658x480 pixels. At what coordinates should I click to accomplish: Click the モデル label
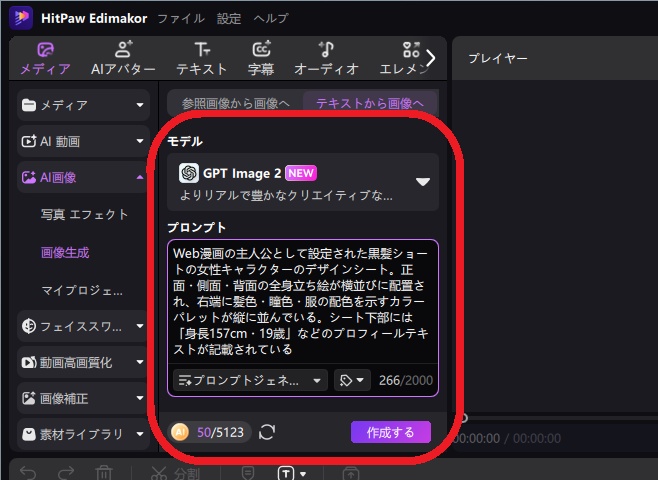tap(185, 141)
